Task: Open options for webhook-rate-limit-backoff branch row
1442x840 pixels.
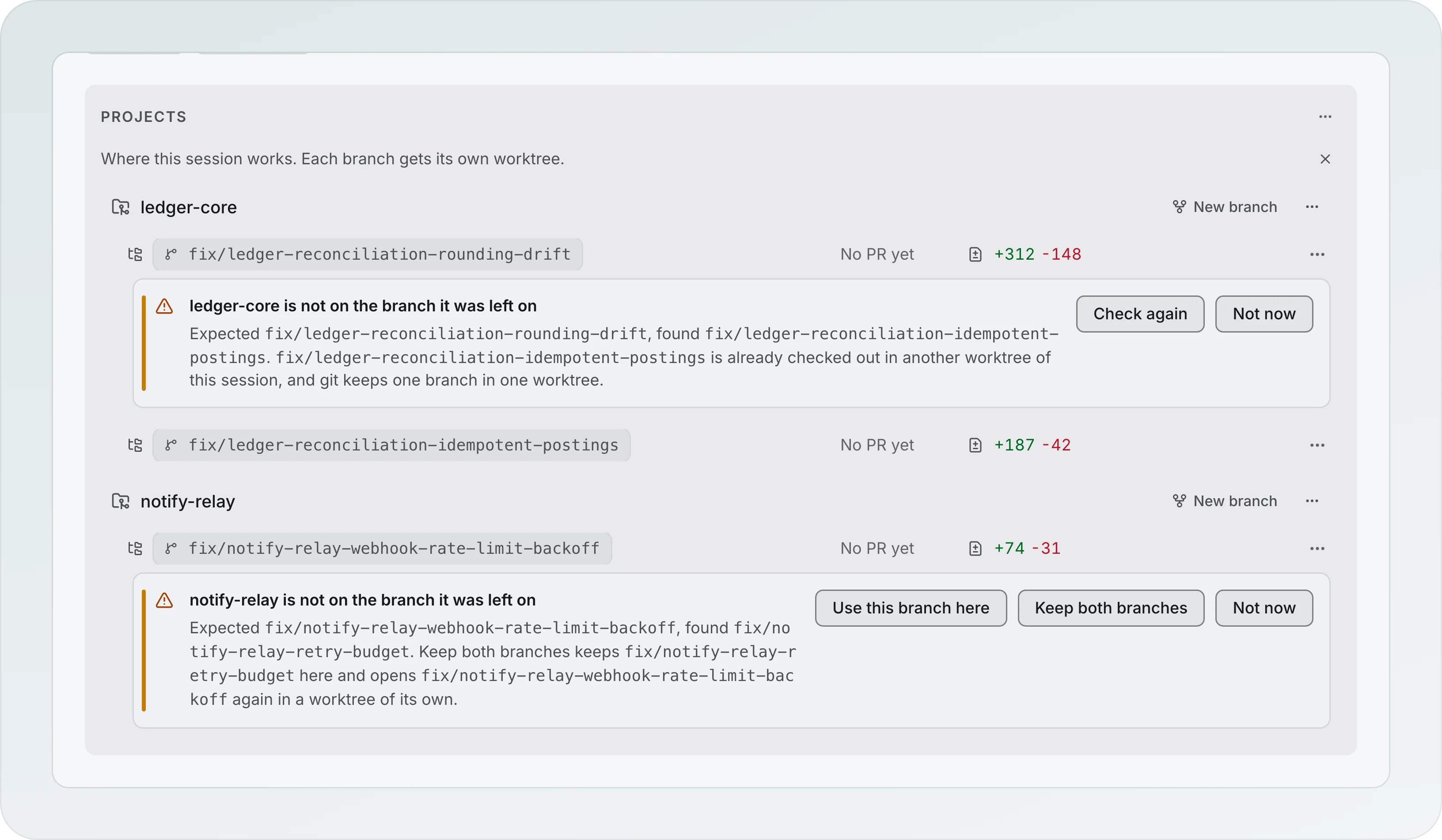Action: pos(1317,548)
